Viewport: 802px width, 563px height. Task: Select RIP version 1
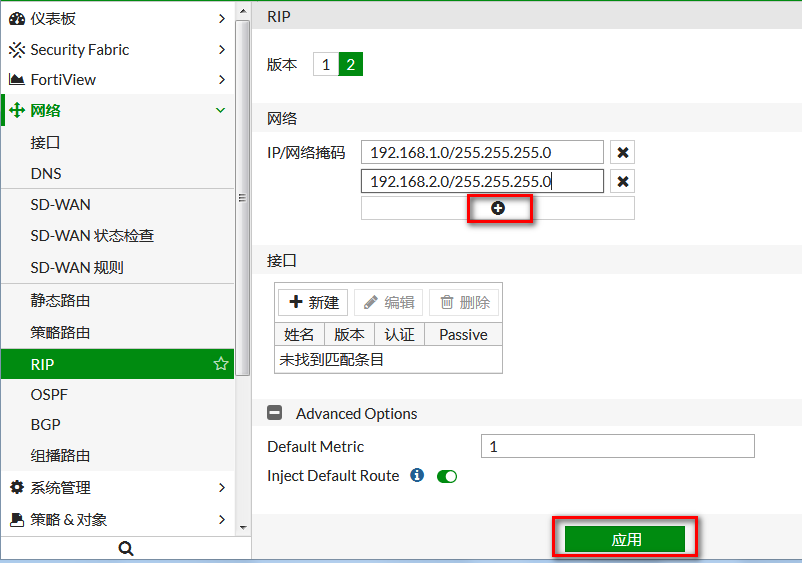(x=326, y=65)
